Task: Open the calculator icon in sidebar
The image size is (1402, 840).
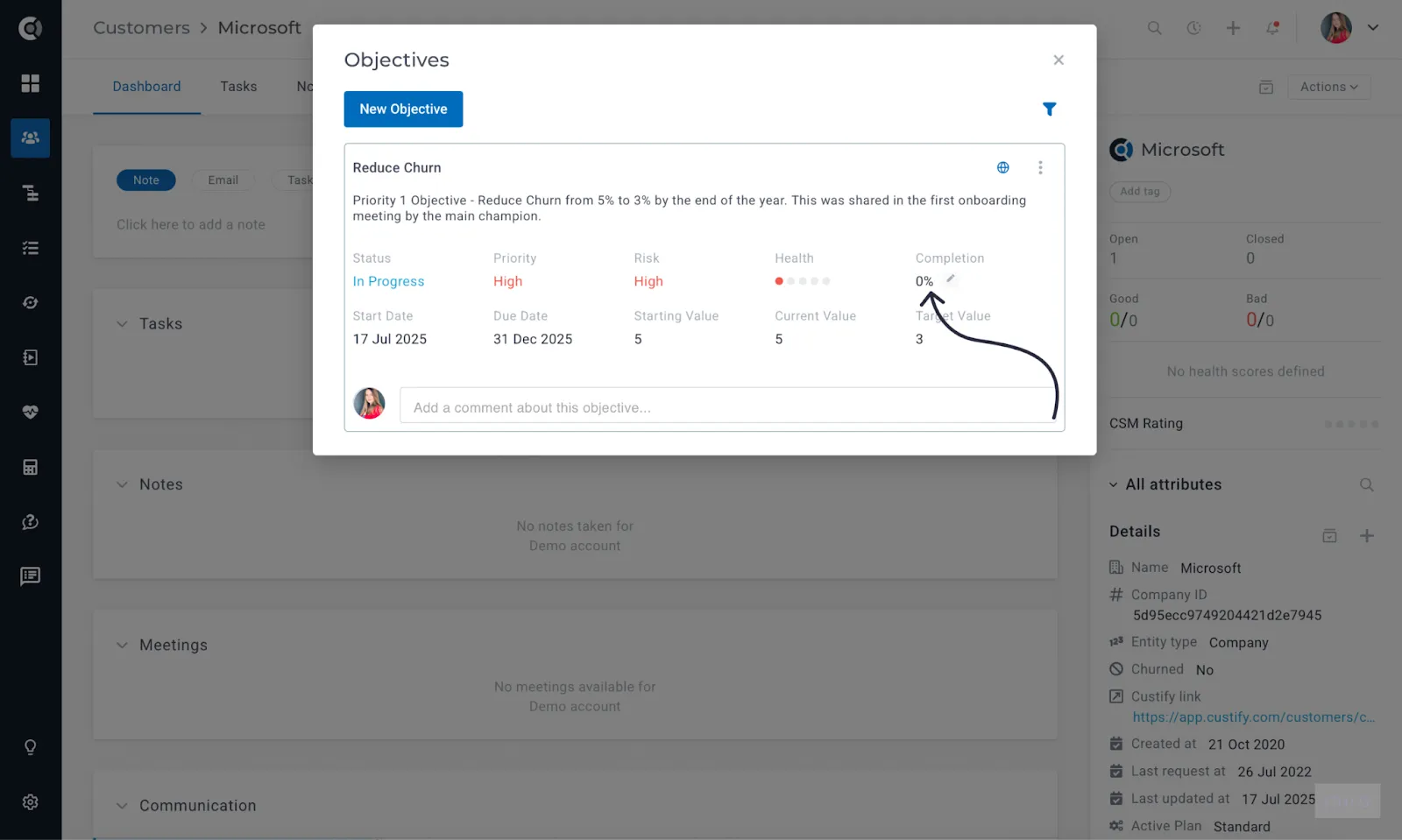Action: pos(30,467)
